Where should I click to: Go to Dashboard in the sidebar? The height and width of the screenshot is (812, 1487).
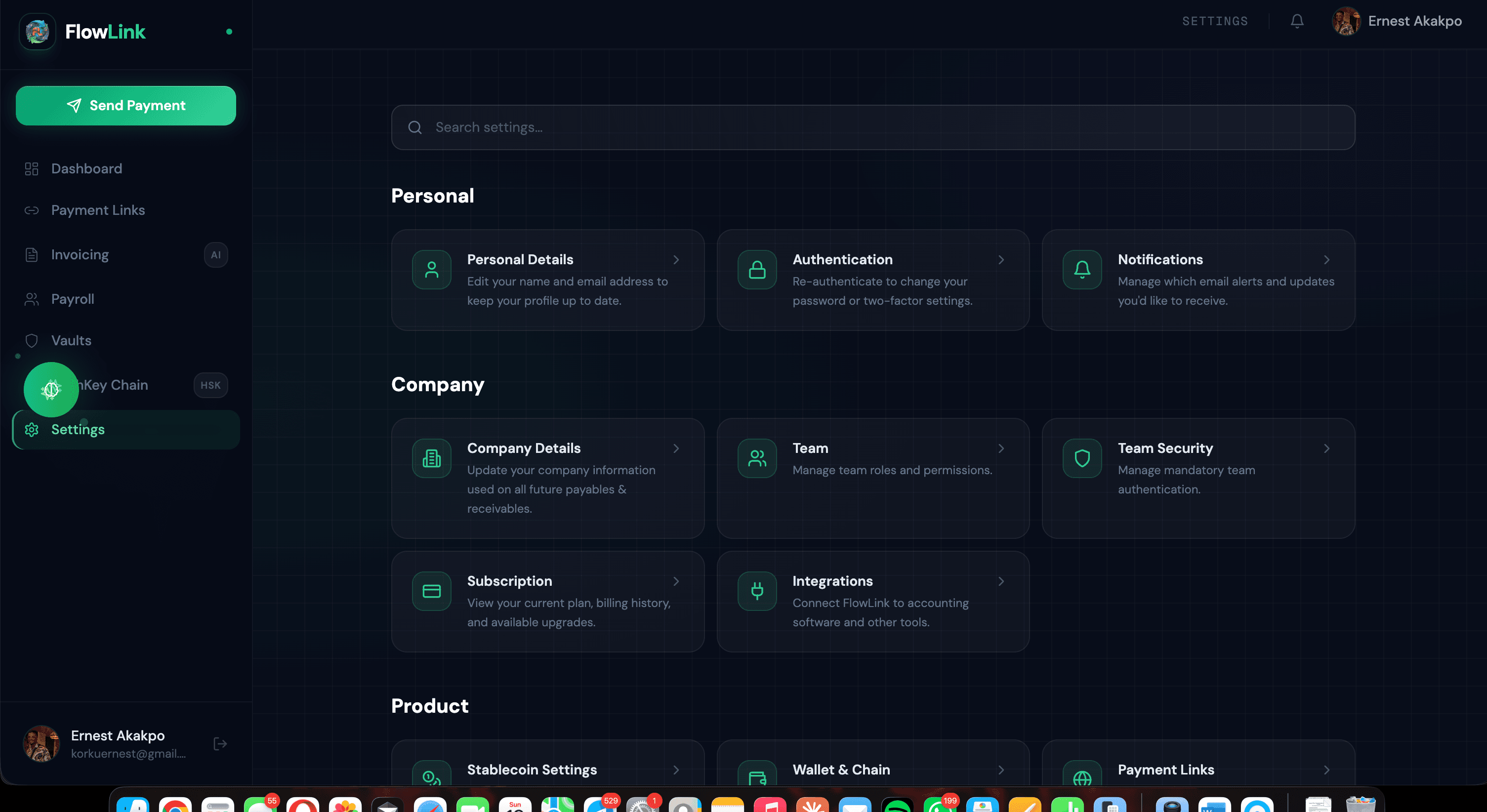coord(126,168)
